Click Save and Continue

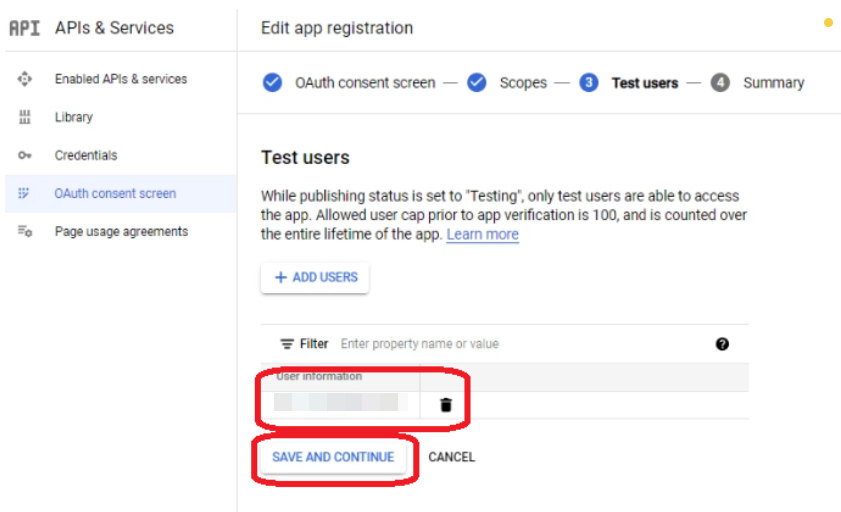pyautogui.click(x=333, y=457)
